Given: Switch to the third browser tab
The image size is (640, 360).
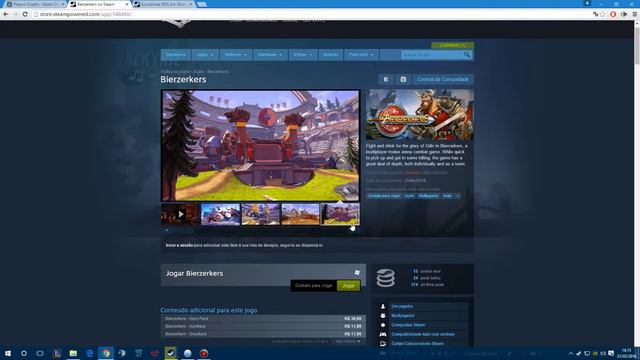Looking at the screenshot, I should (163, 4).
